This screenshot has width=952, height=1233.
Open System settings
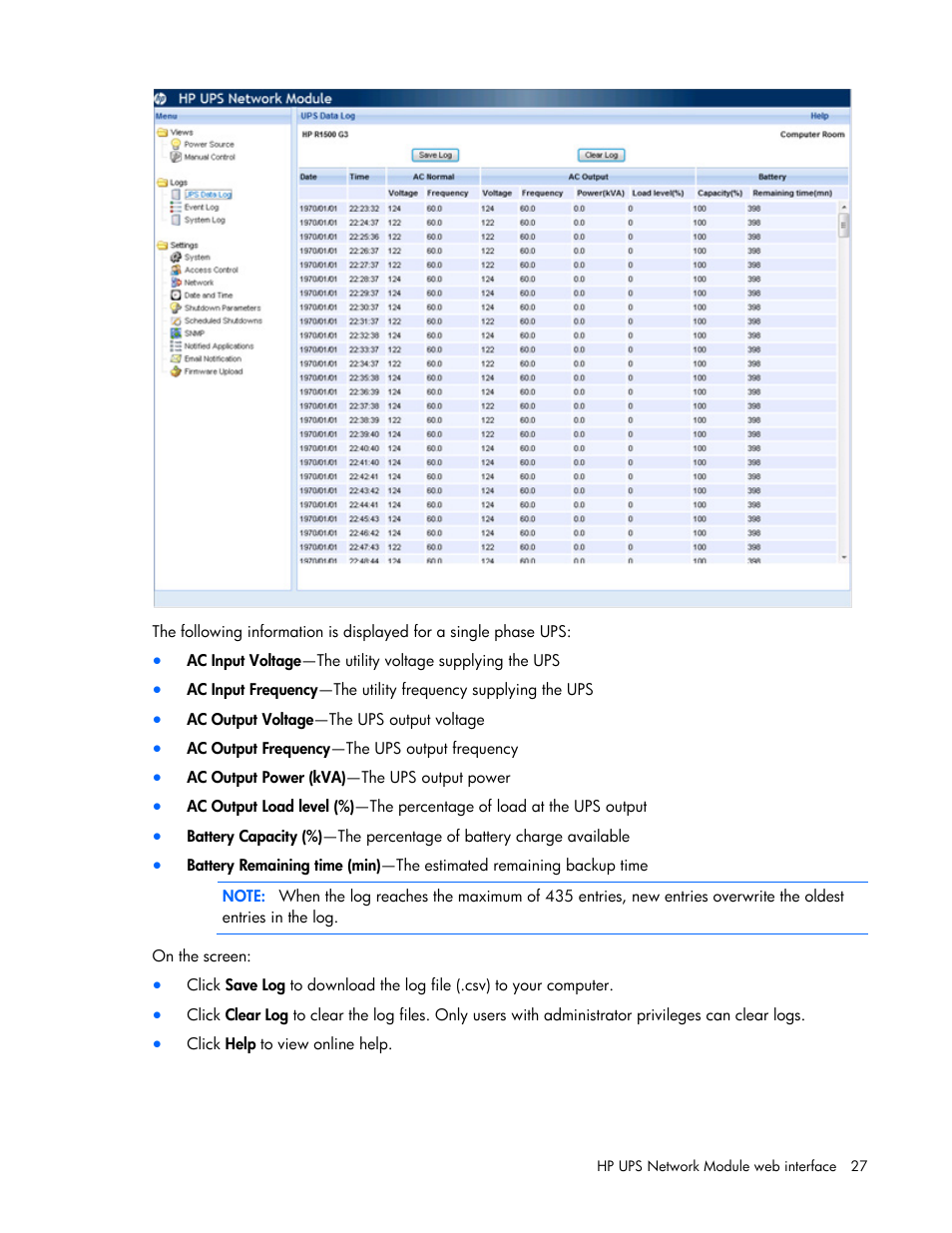197,258
